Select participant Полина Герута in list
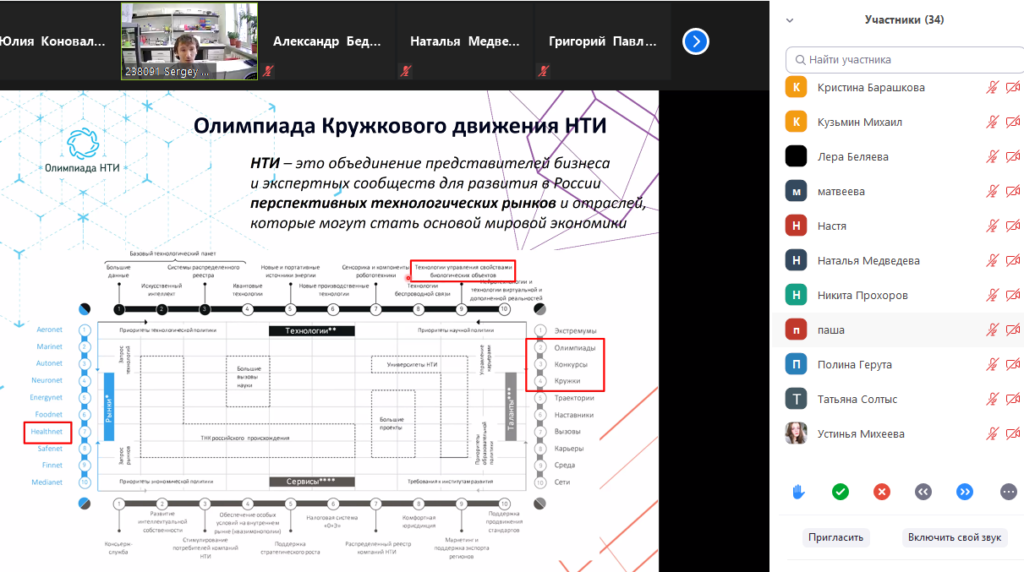This screenshot has height=572, width=1024. [901, 364]
